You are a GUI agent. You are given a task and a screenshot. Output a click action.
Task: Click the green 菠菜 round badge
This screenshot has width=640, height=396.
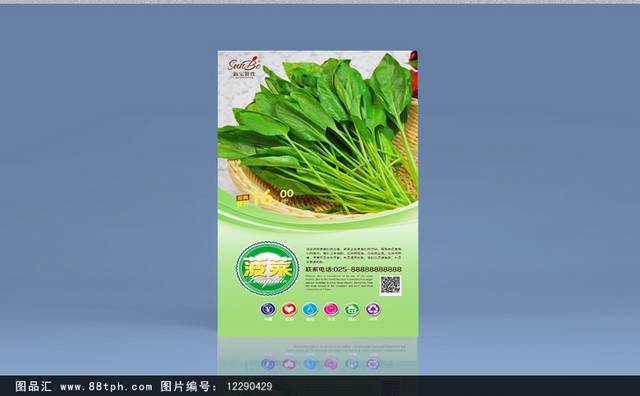click(x=267, y=268)
